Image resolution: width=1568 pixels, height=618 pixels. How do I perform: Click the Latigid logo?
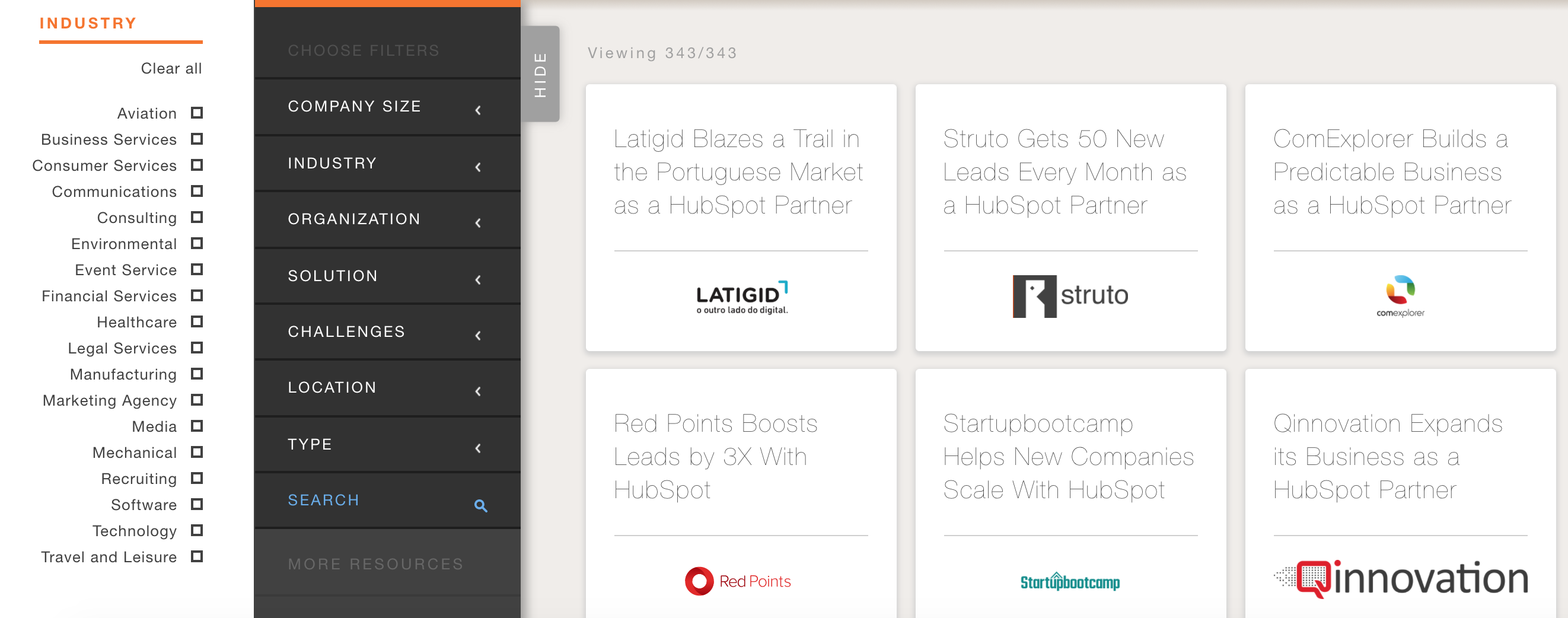click(x=742, y=297)
